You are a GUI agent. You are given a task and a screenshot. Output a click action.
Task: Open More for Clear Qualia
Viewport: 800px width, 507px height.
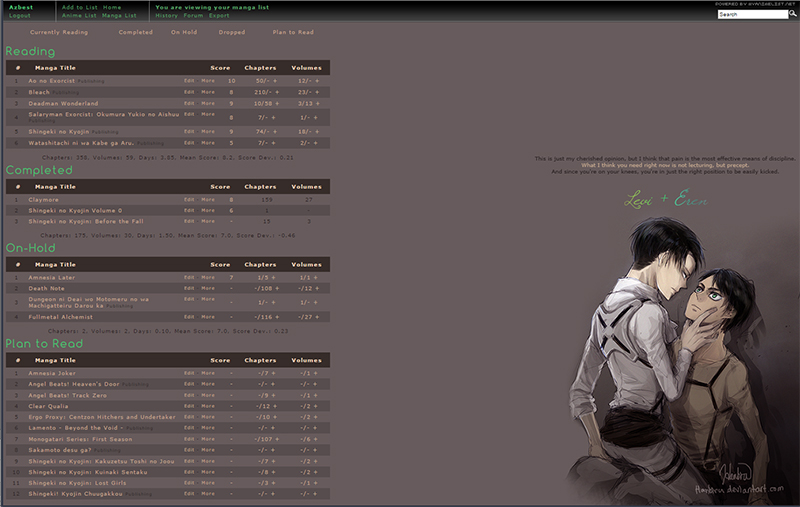[x=208, y=406]
